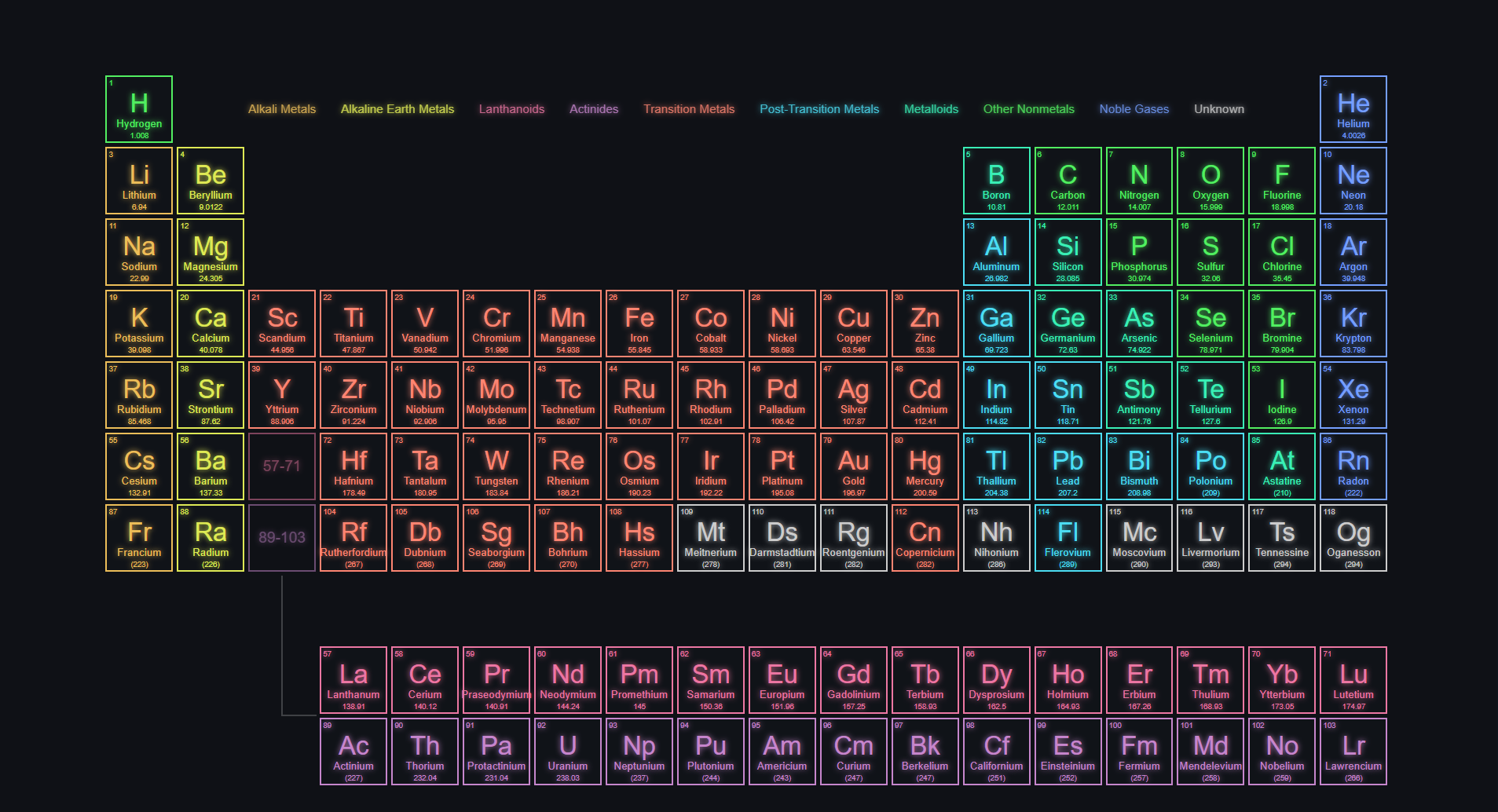Open the Chromium element tile
Screen dimensions: 1498x812
pyautogui.click(x=496, y=324)
